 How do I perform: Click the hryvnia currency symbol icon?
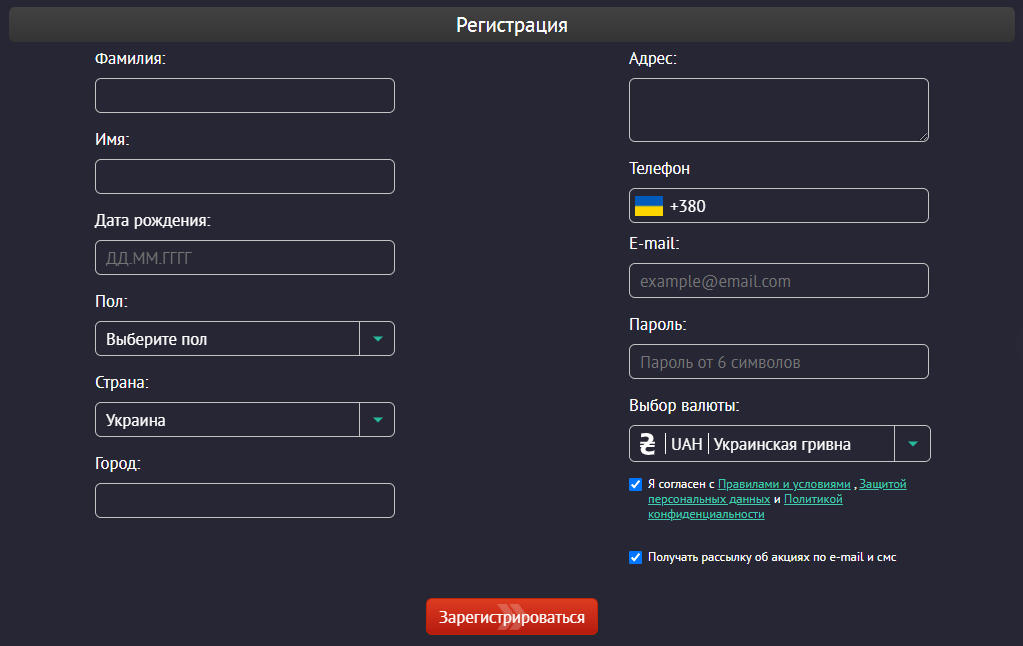point(647,444)
